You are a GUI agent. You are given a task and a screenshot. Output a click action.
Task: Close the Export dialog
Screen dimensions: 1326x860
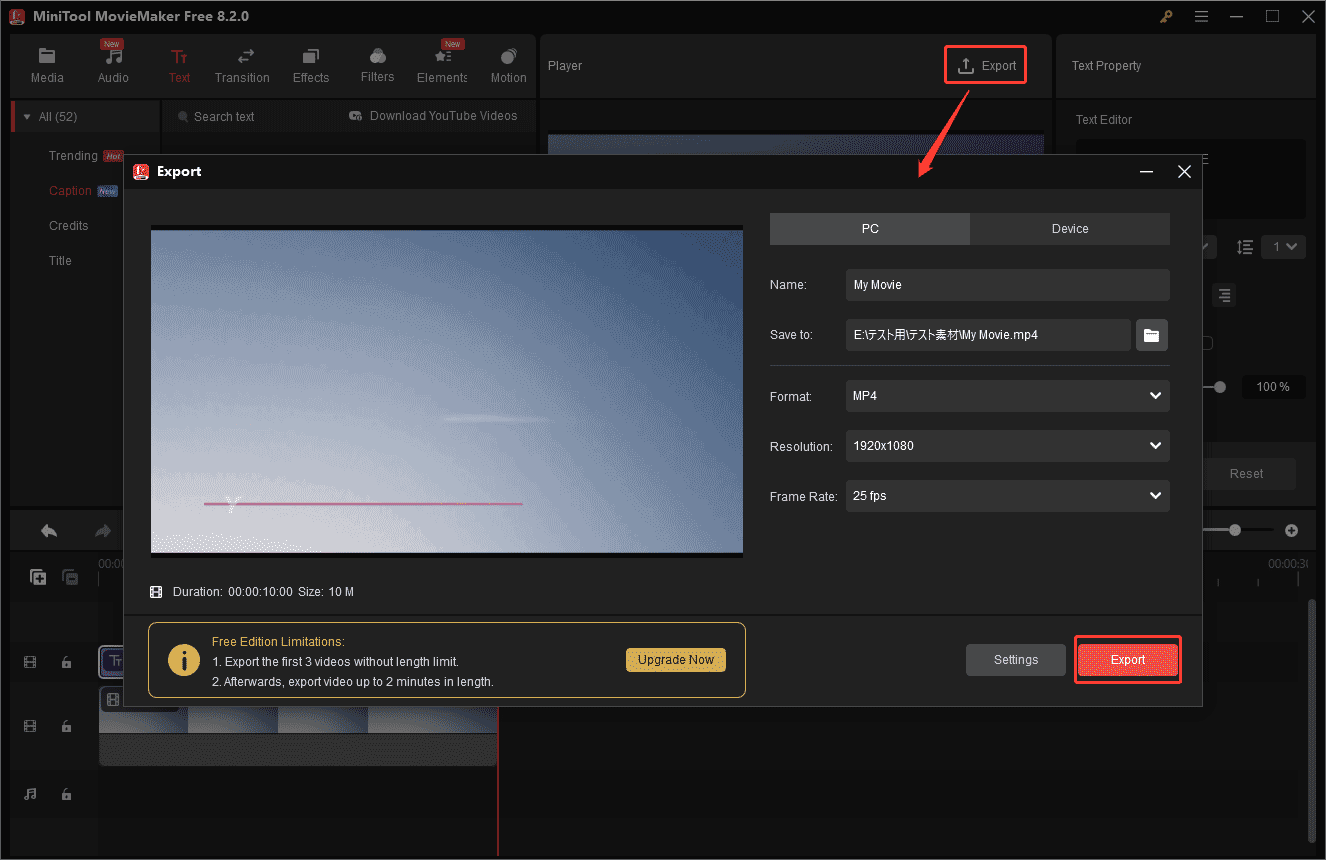click(1184, 172)
